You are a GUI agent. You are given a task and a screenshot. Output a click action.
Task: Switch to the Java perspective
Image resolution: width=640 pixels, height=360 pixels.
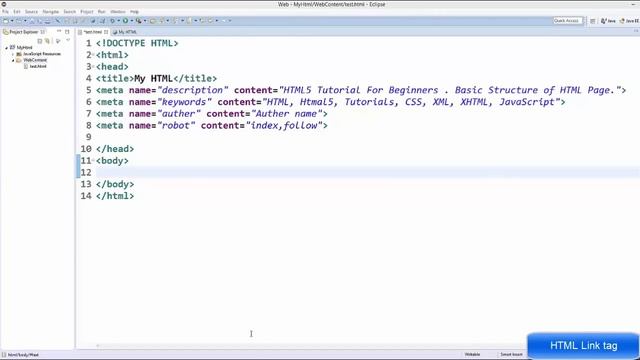pyautogui.click(x=608, y=21)
